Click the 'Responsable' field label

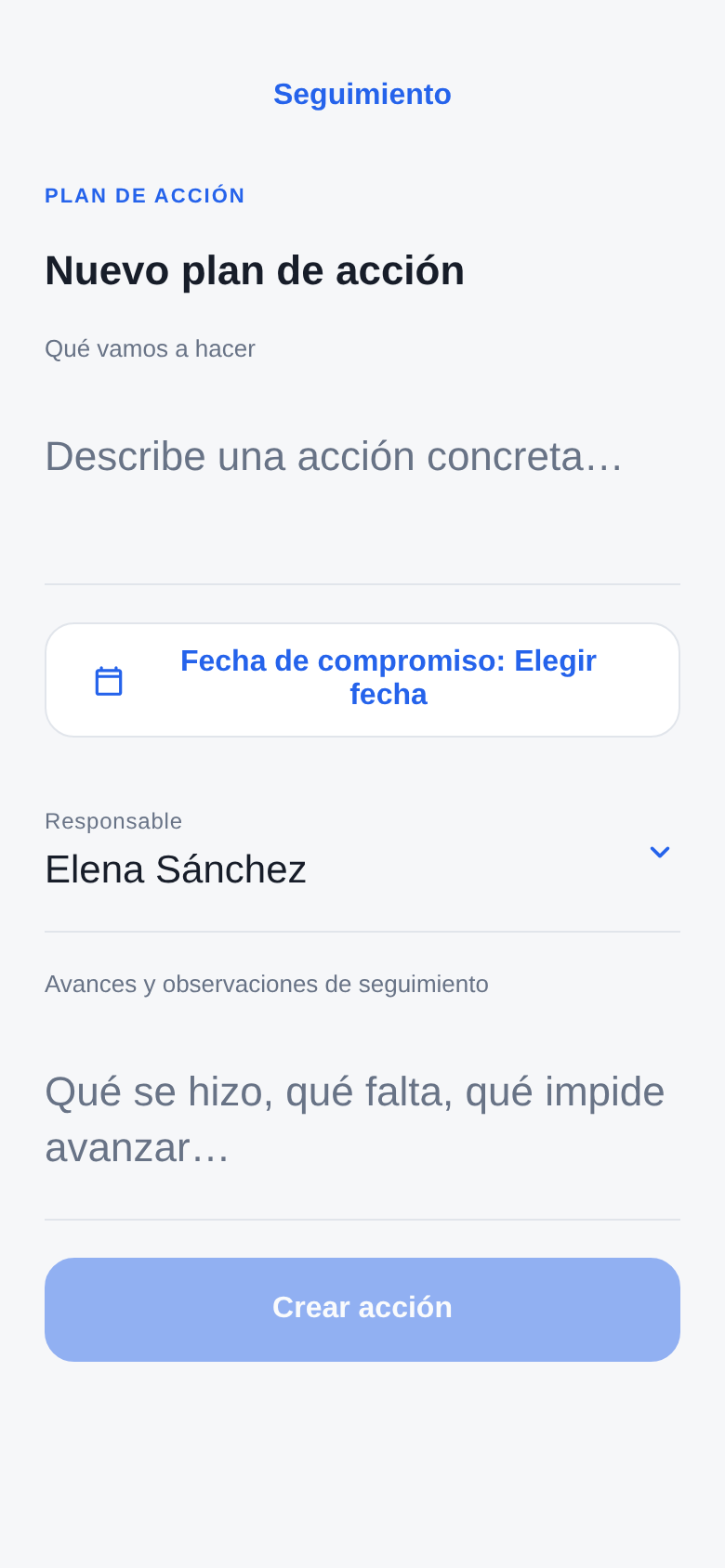coord(113,821)
